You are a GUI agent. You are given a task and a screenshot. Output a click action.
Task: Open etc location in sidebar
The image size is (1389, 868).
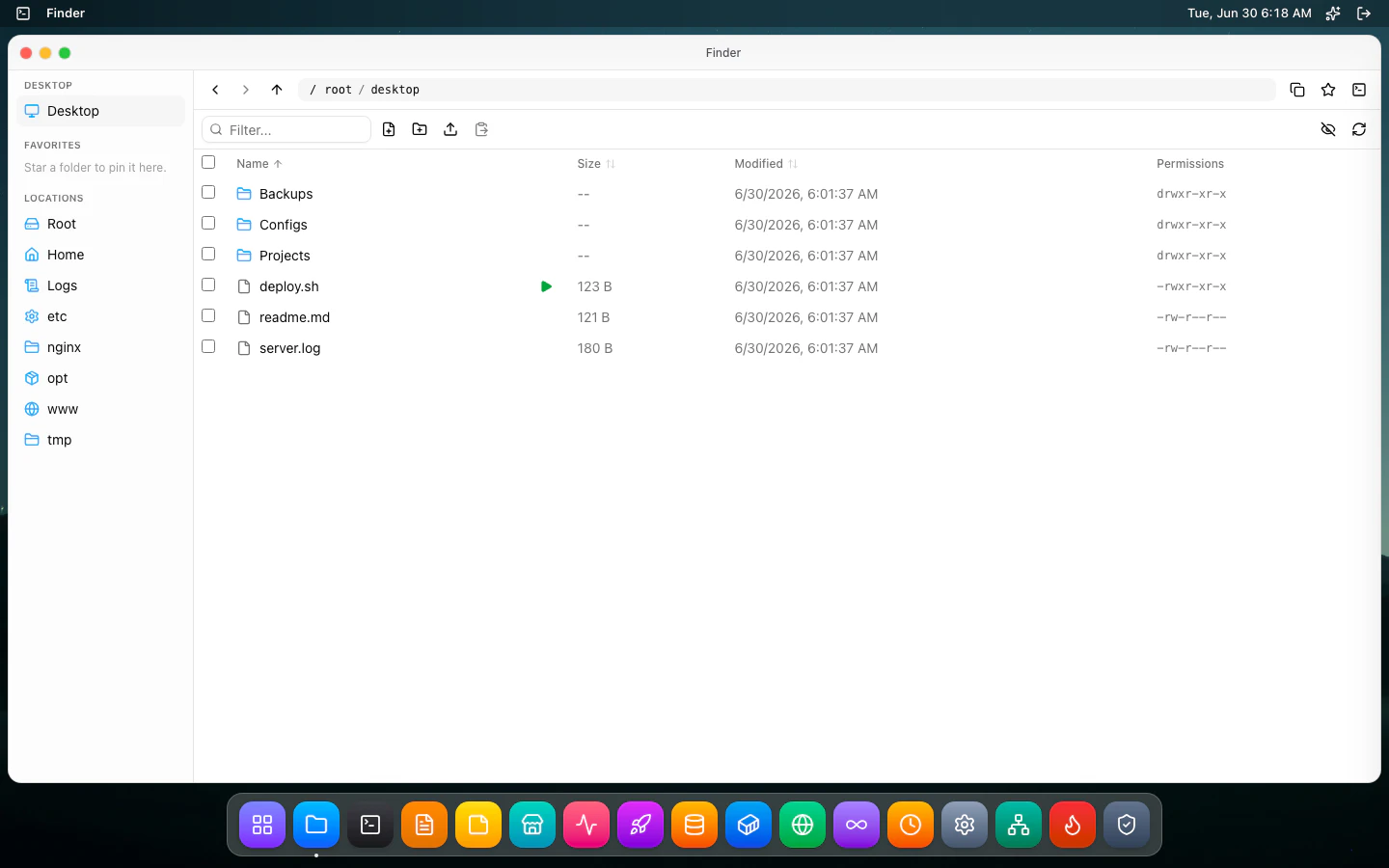click(x=100, y=316)
